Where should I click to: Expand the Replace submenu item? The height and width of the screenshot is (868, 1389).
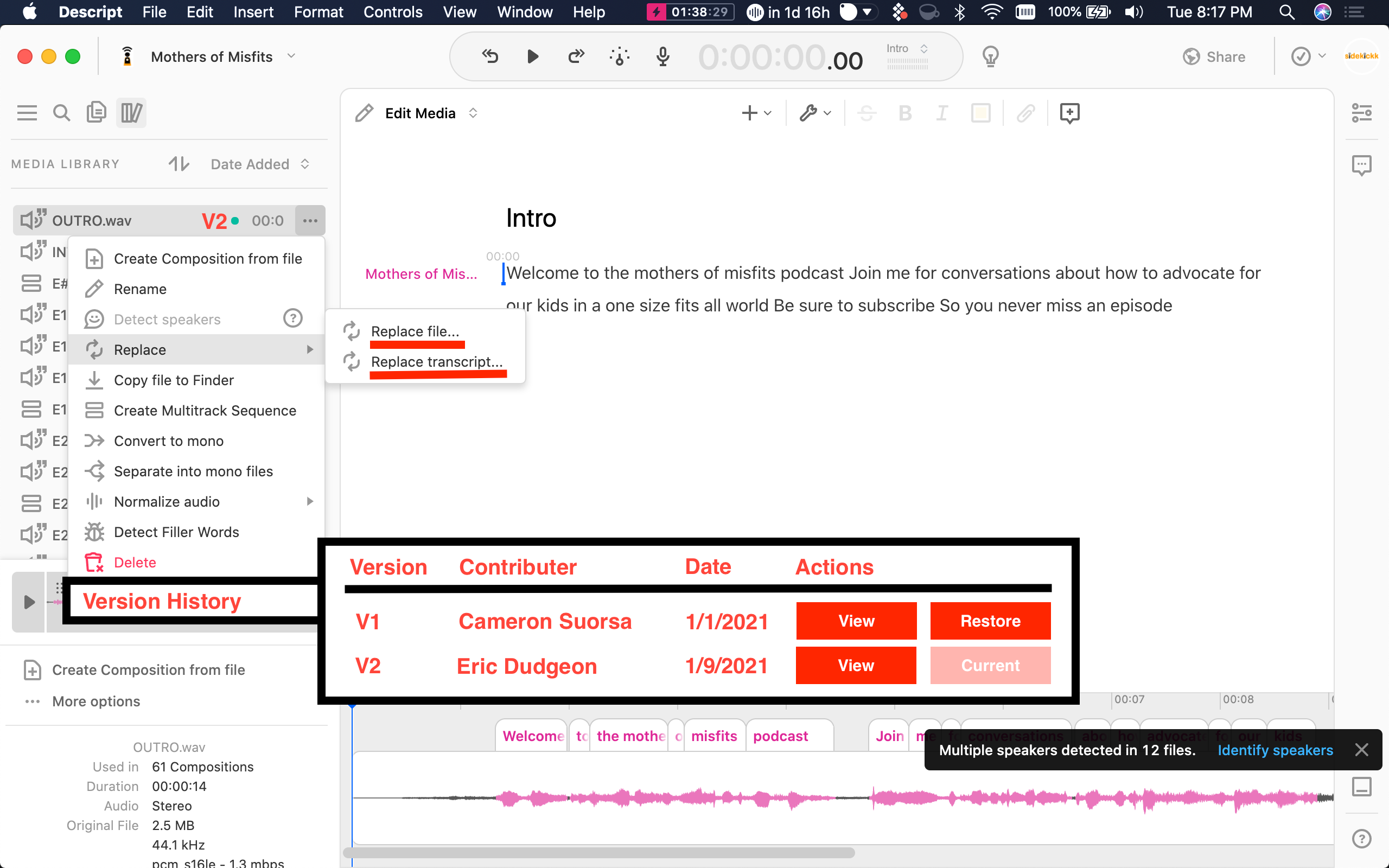(196, 349)
